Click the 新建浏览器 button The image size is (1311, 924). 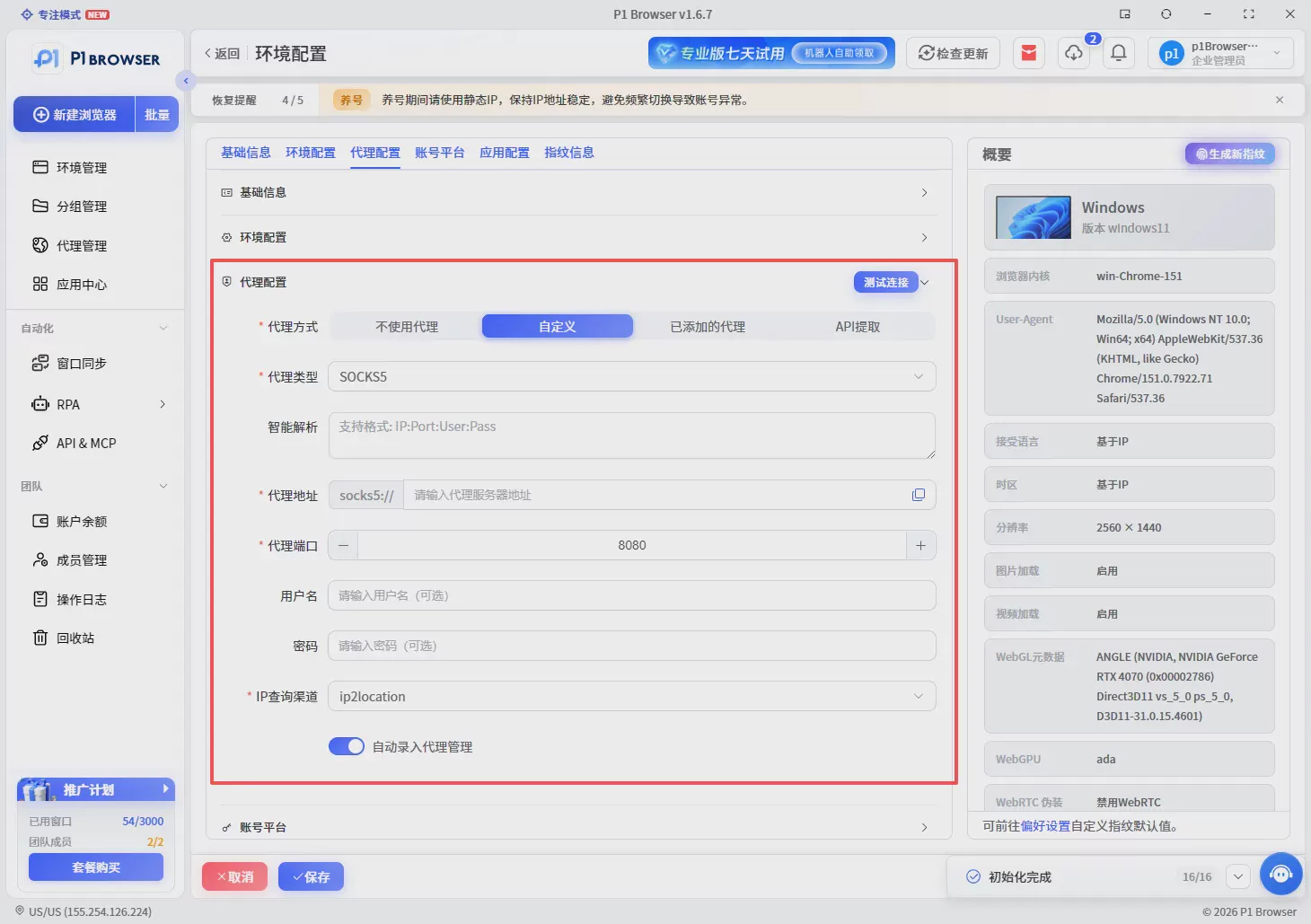75,114
